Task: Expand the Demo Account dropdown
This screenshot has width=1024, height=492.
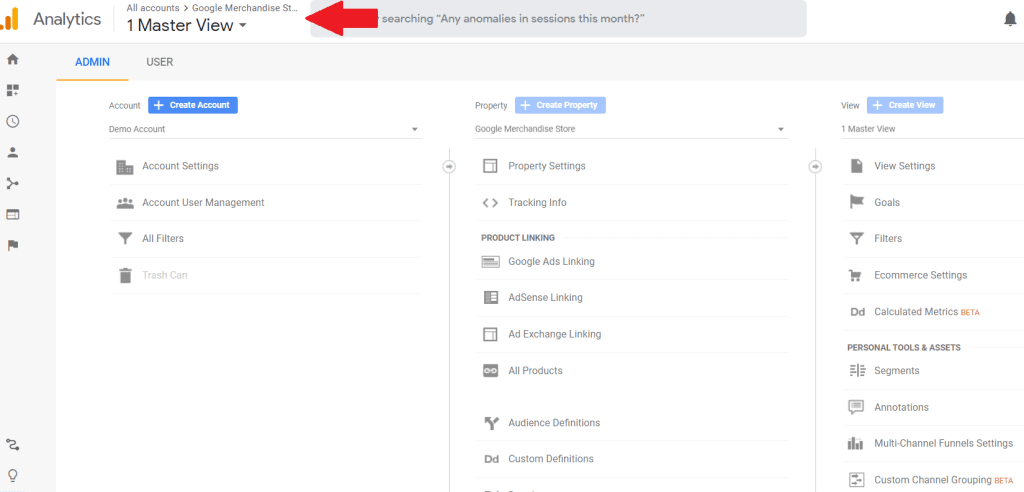Action: [265, 129]
